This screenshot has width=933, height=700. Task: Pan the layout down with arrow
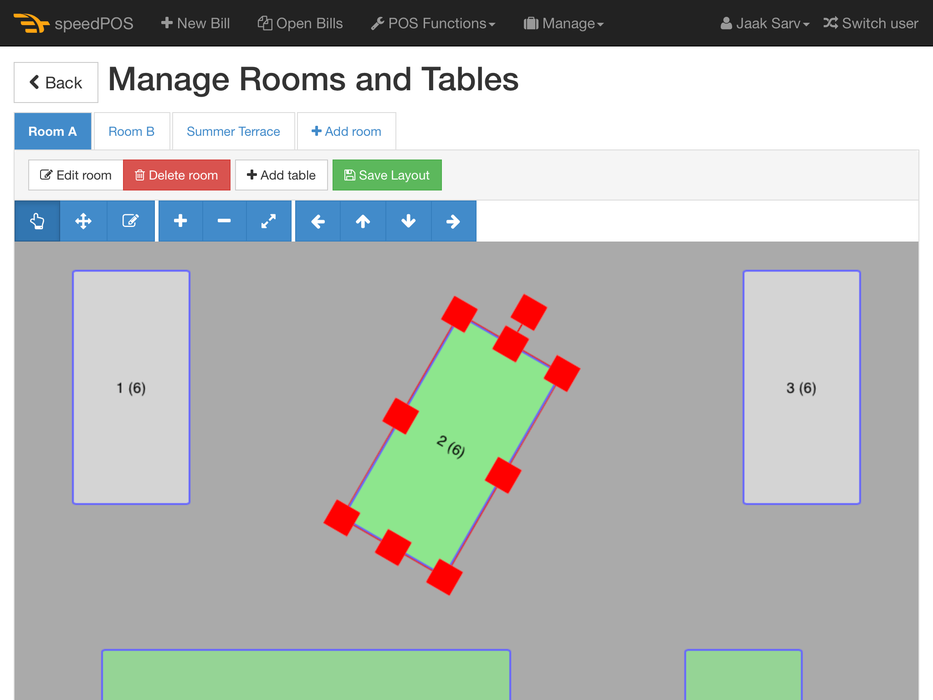coord(408,221)
